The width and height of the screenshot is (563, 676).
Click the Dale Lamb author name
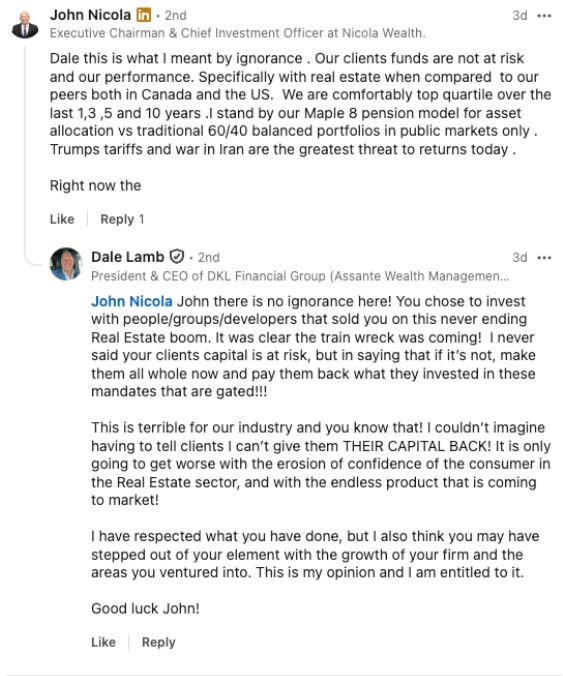point(128,257)
